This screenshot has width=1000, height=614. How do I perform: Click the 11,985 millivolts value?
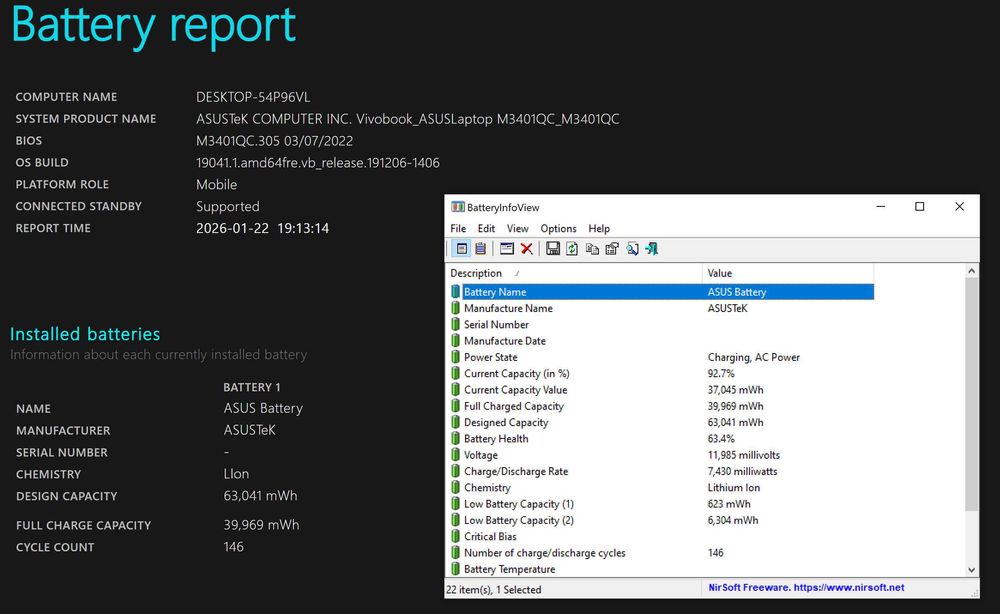point(744,455)
